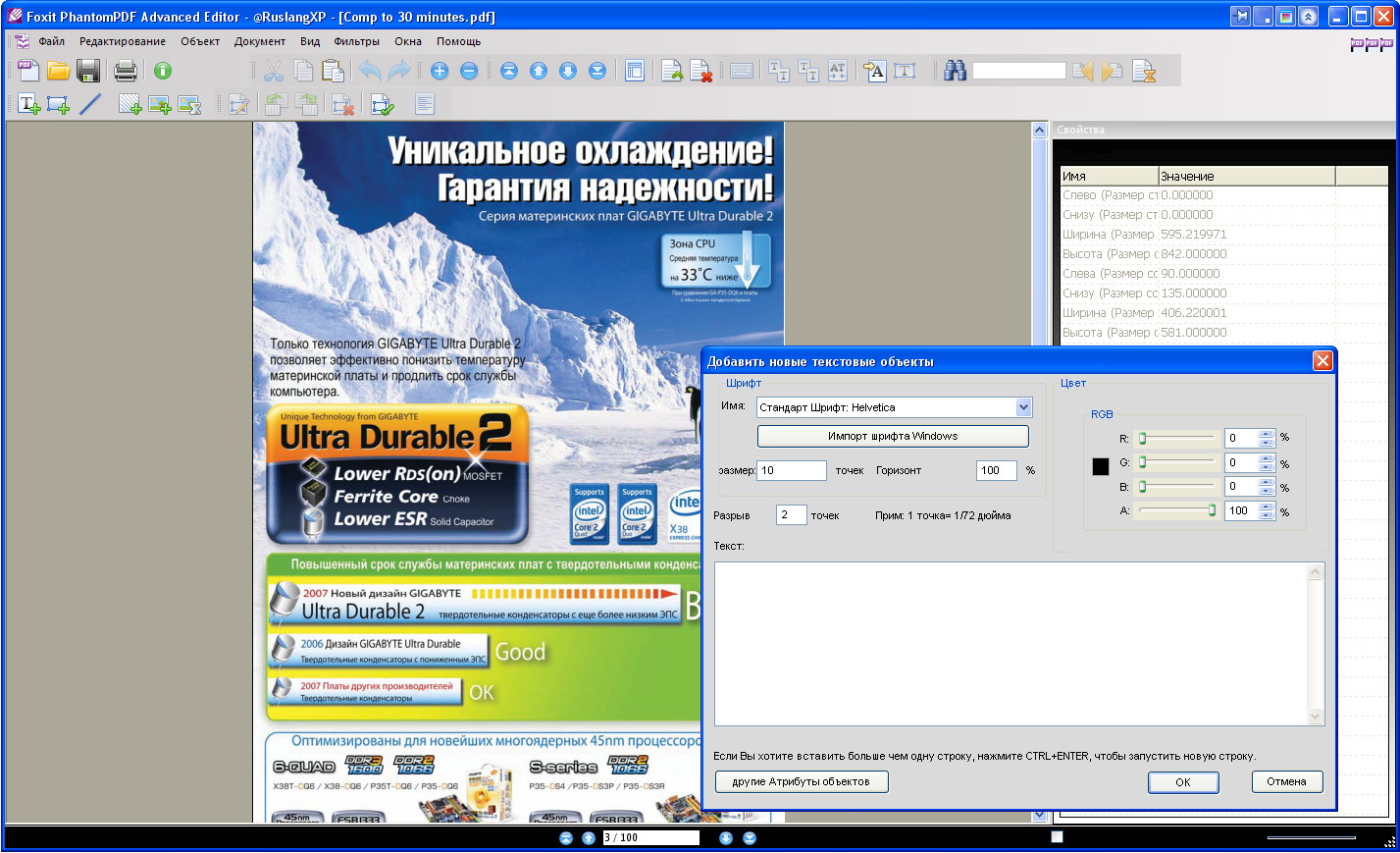The width and height of the screenshot is (1400, 853).
Task: Click the Add Image Object icon
Action: tap(159, 104)
